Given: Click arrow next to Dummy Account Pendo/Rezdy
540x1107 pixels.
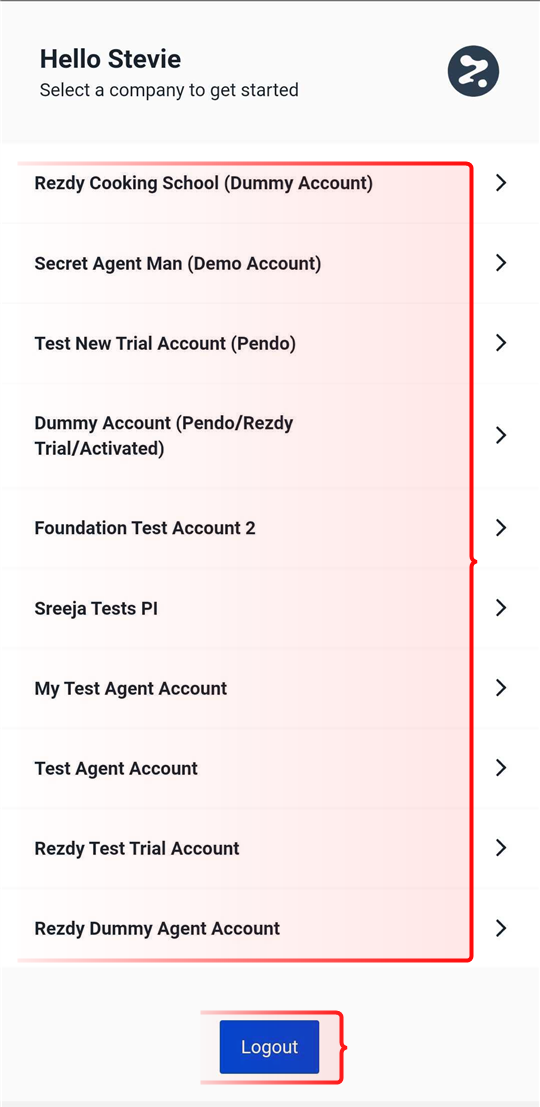Looking at the screenshot, I should pyautogui.click(x=501, y=435).
